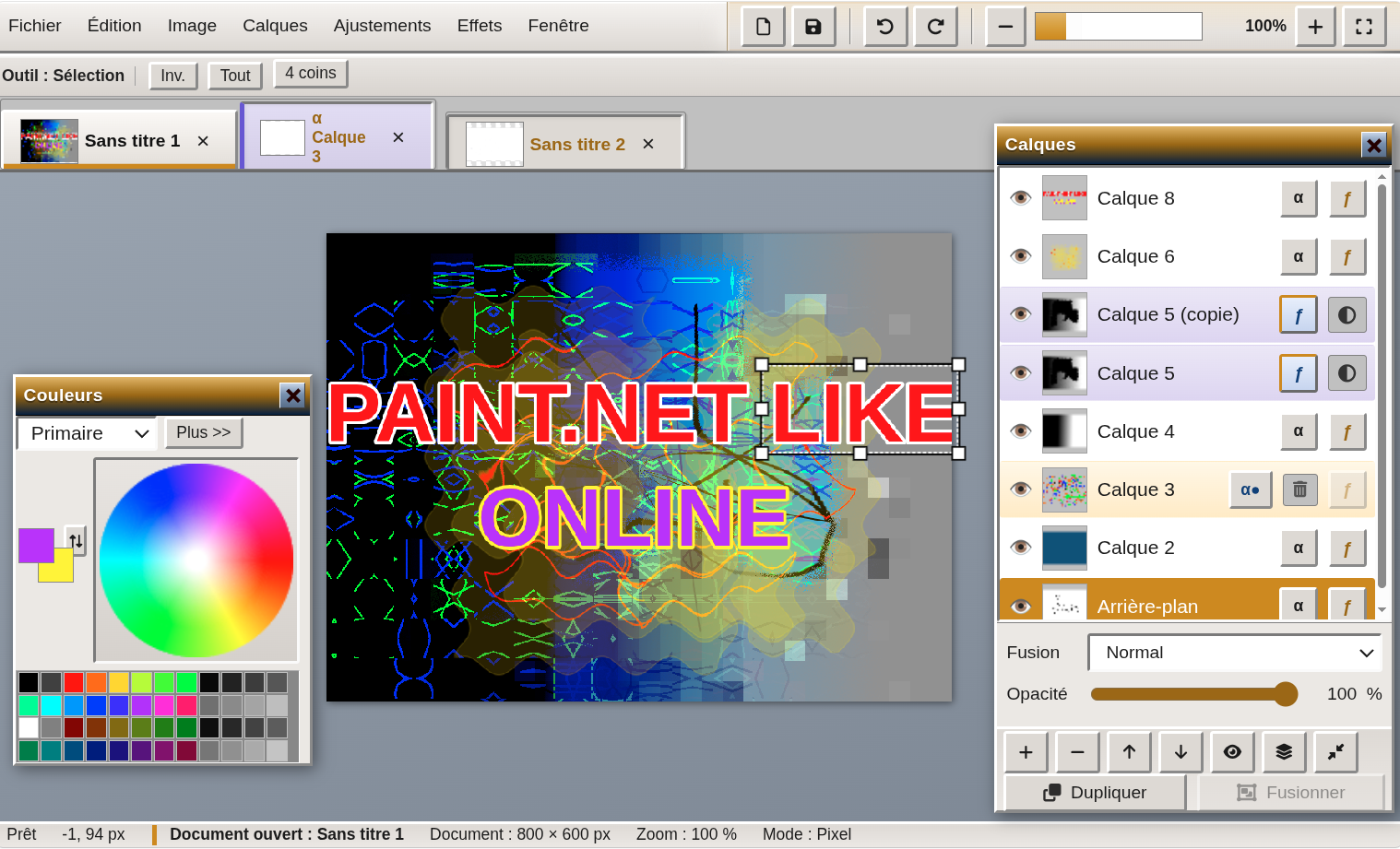1400x849 pixels.
Task: Zoom out with the minus button
Action: pos(1006,27)
